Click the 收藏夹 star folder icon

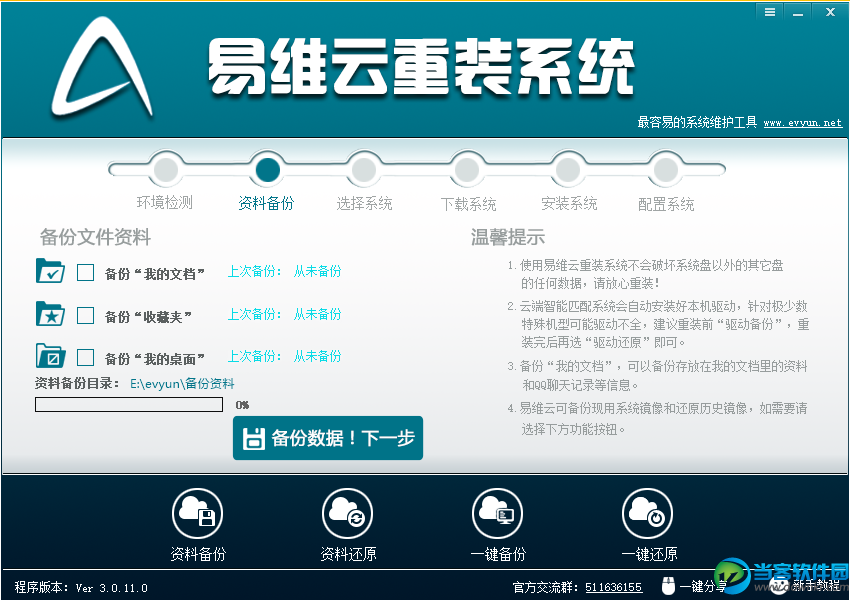(50, 314)
